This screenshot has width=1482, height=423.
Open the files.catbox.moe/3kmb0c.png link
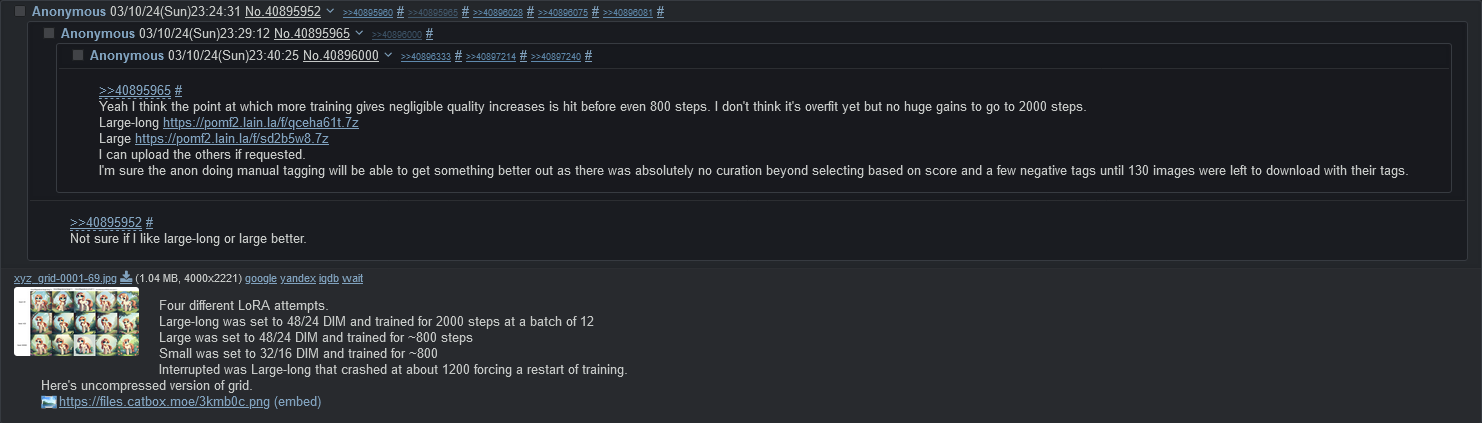click(164, 402)
